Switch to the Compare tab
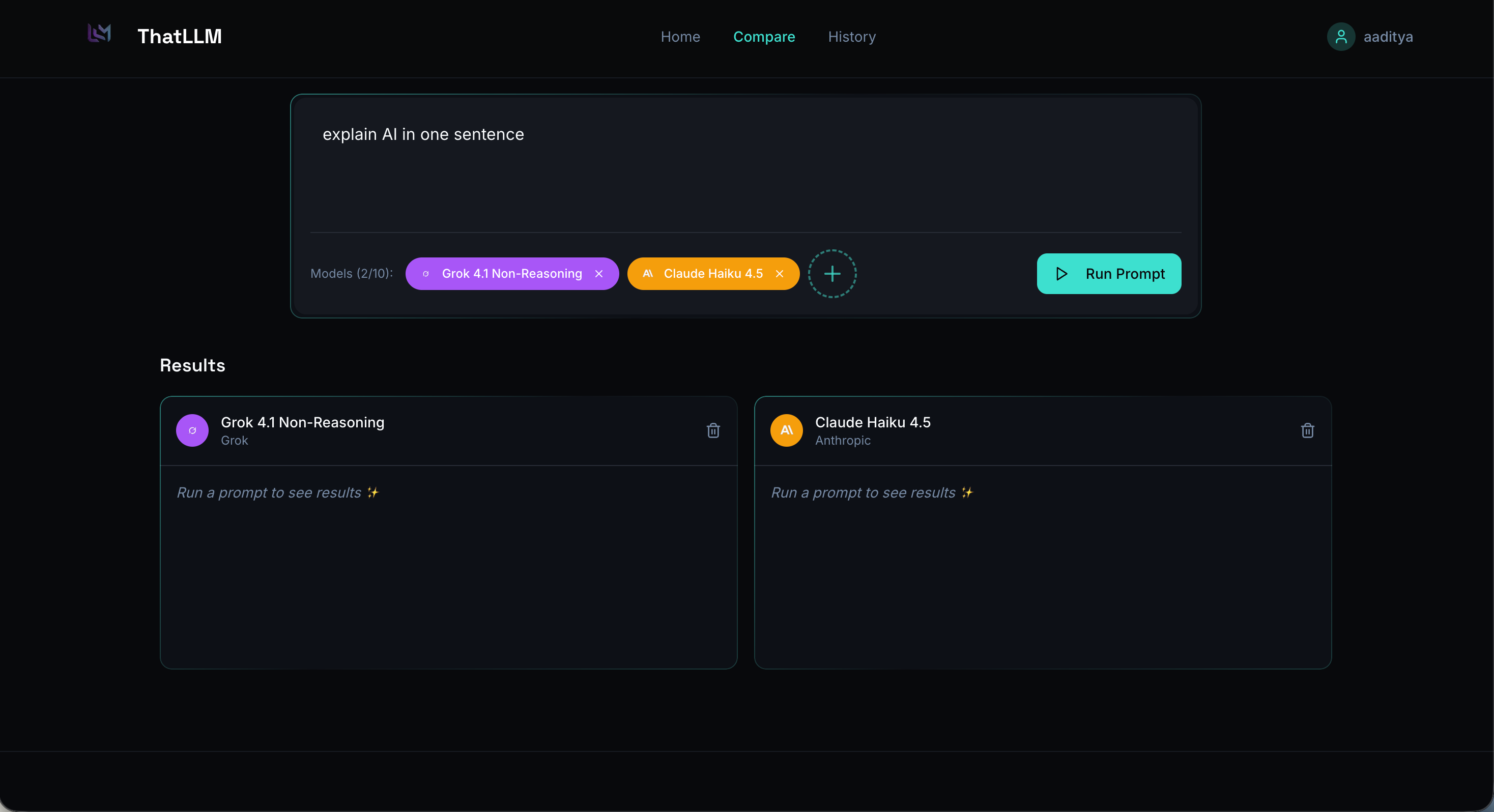Image resolution: width=1494 pixels, height=812 pixels. [x=763, y=37]
